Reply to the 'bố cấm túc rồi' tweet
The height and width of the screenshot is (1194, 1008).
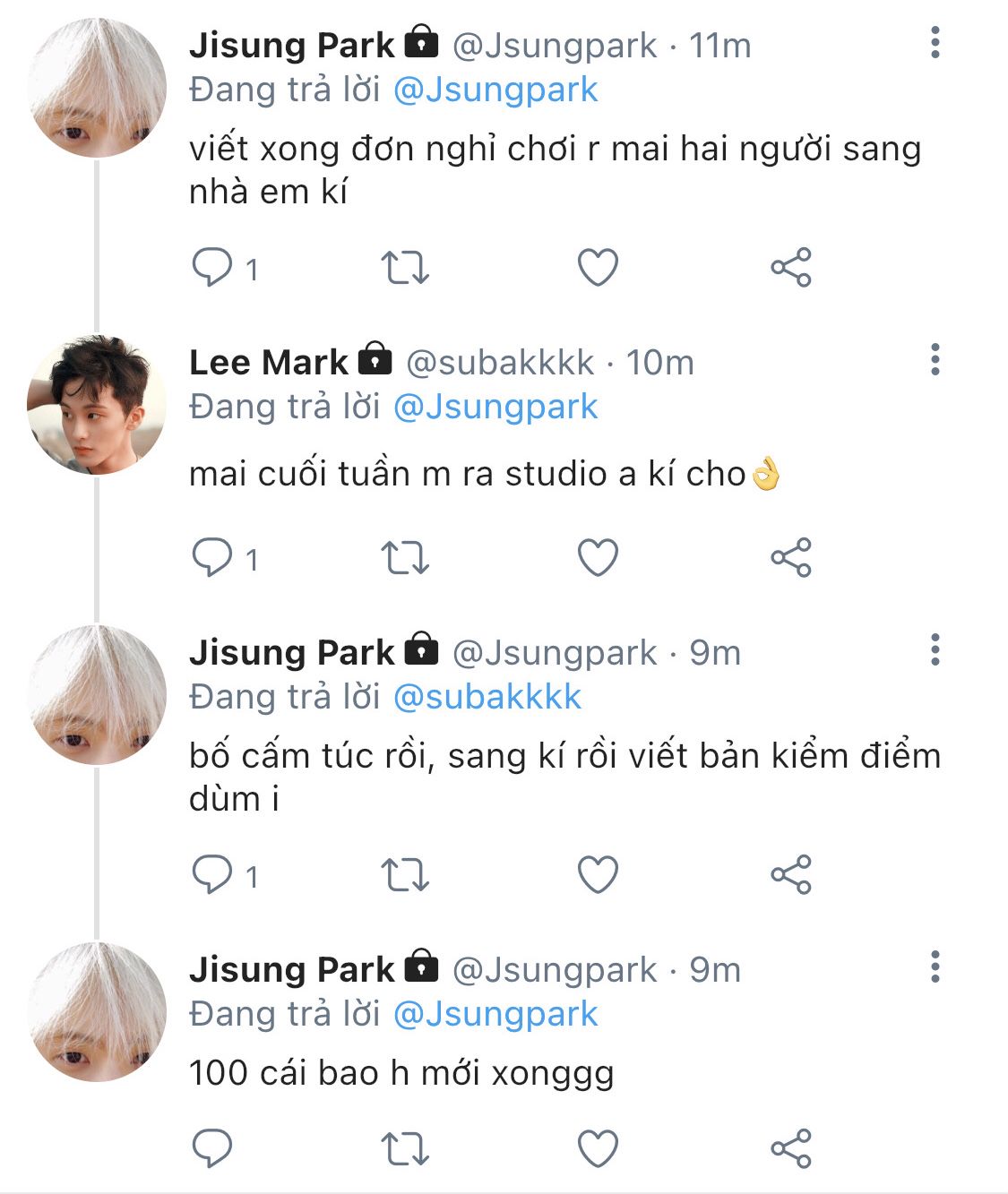point(213,874)
